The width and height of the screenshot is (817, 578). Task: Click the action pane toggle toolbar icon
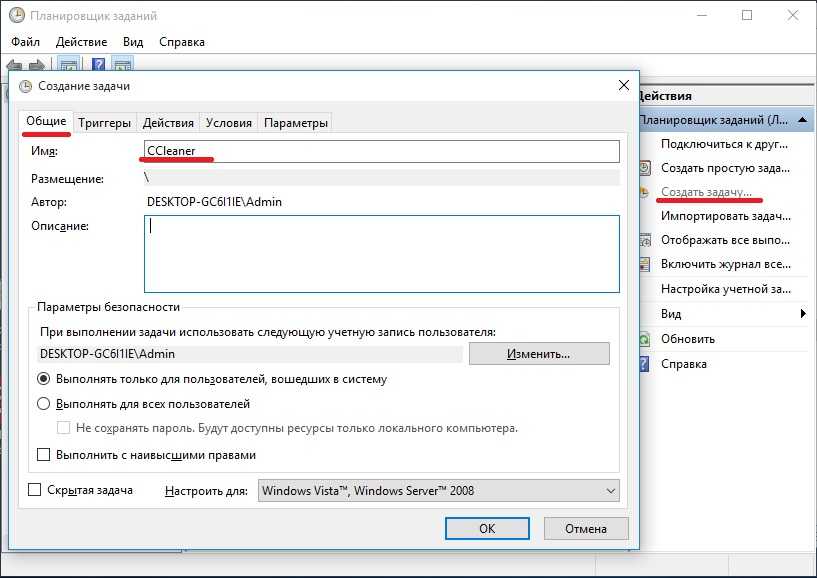point(123,65)
